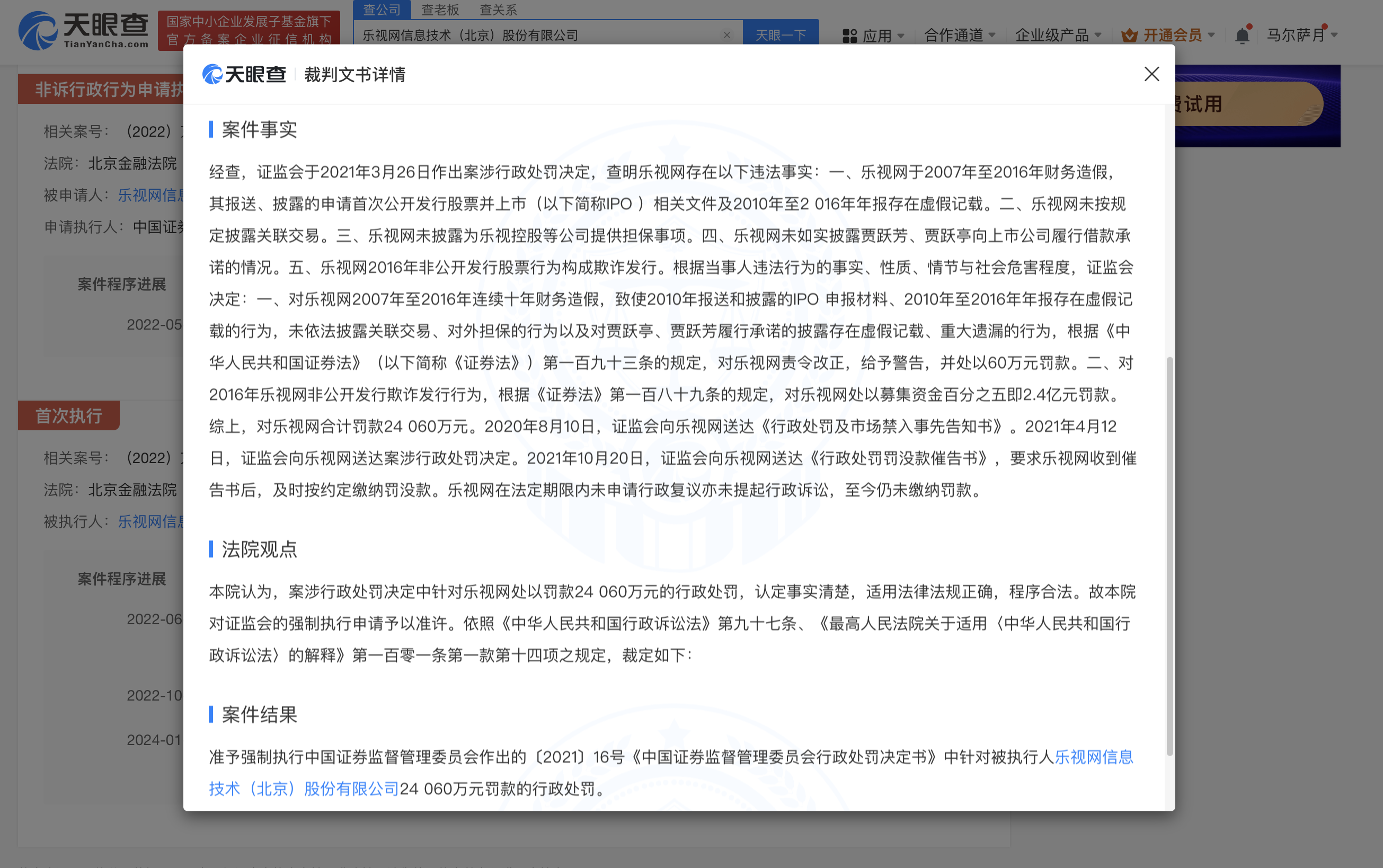The image size is (1383, 868).
Task: Open the 乐视网信息技术 company link in result
Action: click(1093, 757)
